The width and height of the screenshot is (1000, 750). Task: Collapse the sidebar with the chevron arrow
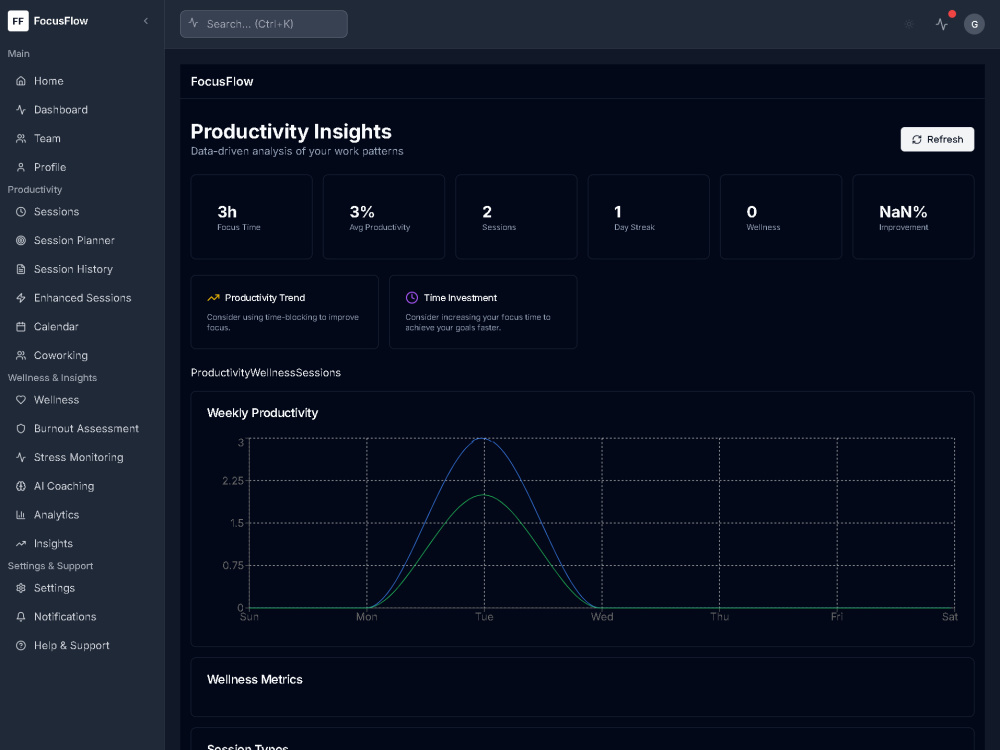pyautogui.click(x=146, y=21)
